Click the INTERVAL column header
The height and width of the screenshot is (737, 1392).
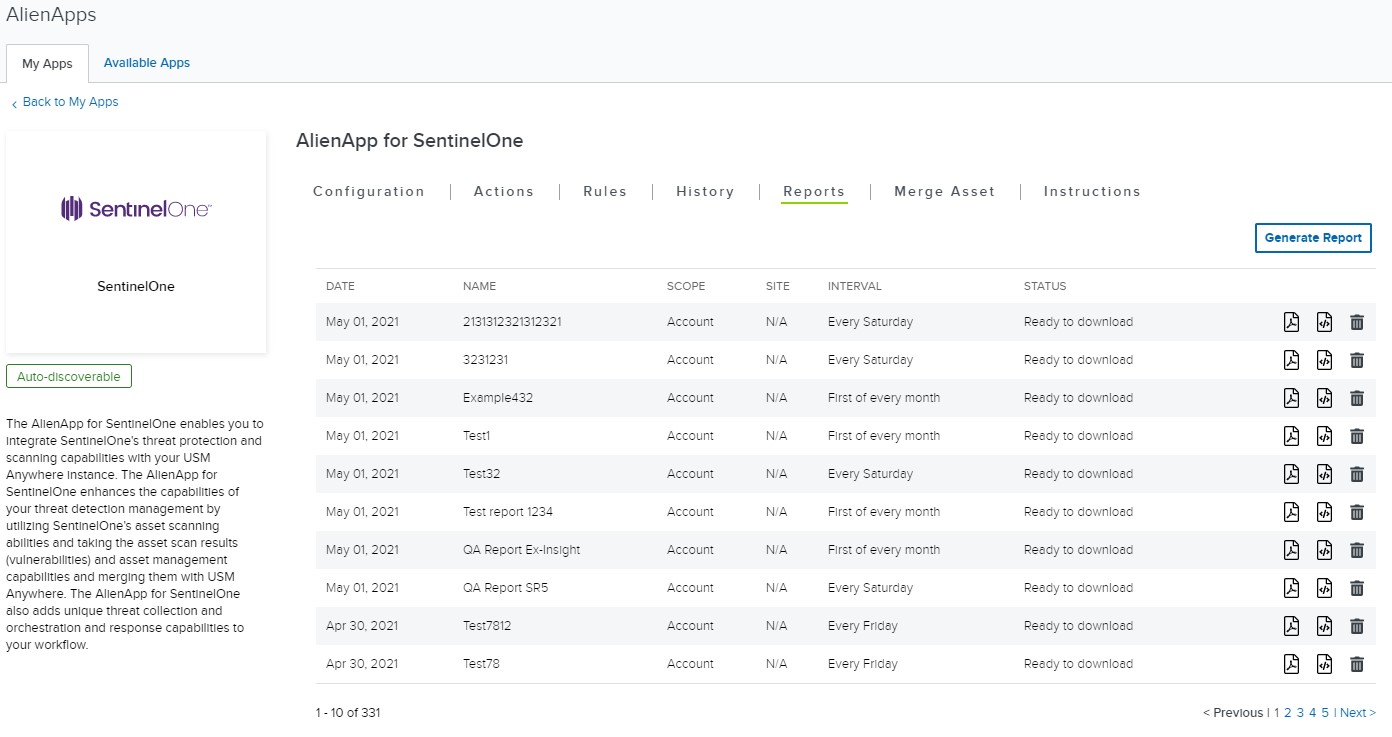coord(855,286)
